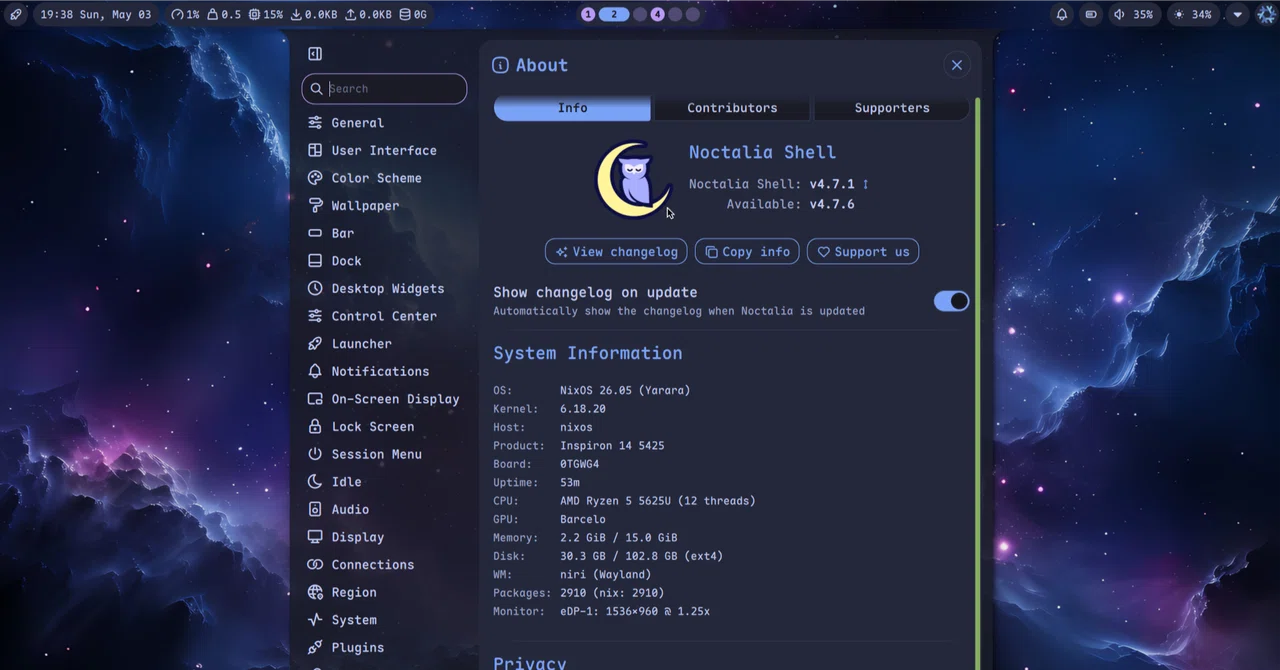Click the Lock Screen padlock icon

point(315,426)
